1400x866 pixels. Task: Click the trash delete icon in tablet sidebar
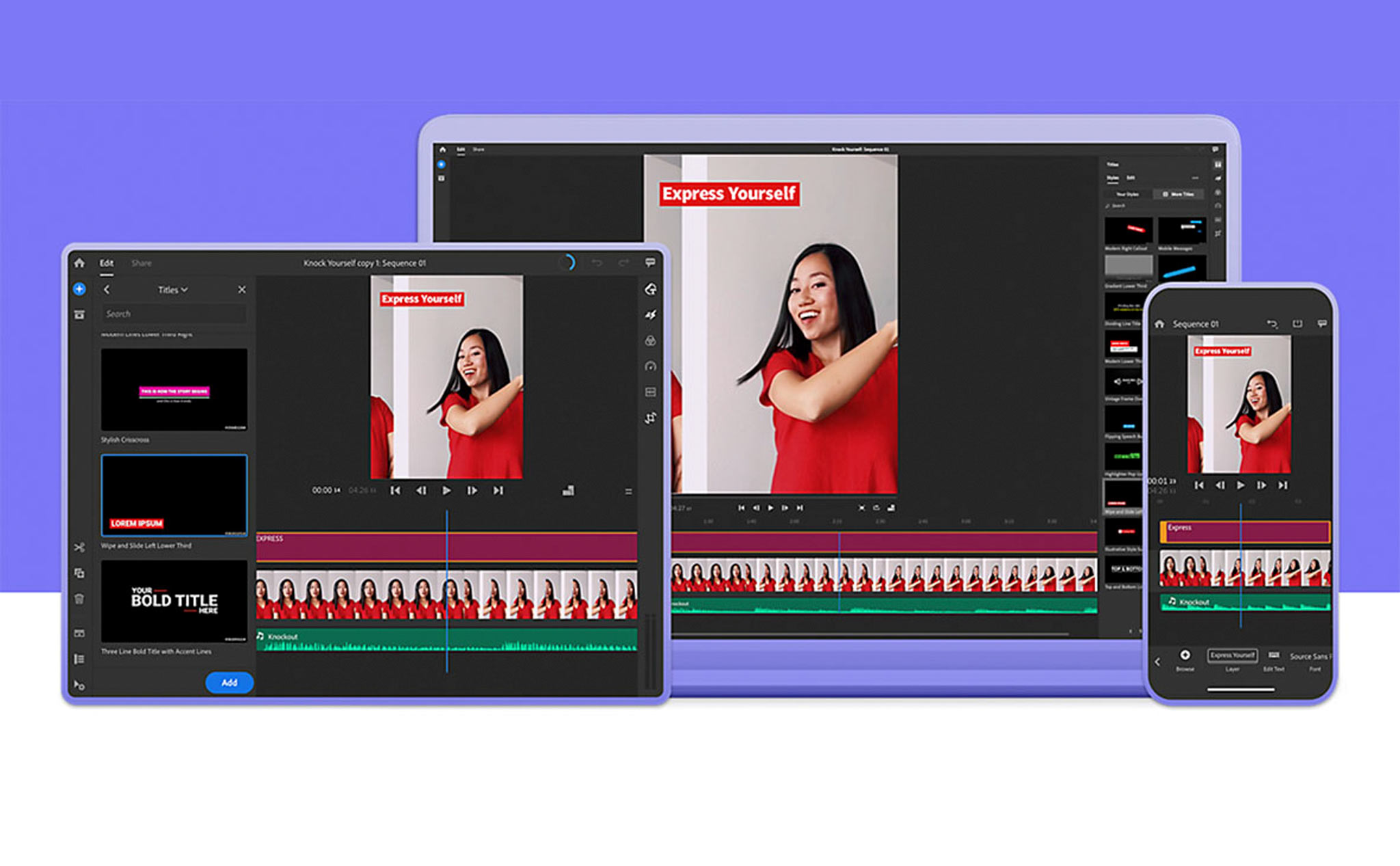click(79, 599)
